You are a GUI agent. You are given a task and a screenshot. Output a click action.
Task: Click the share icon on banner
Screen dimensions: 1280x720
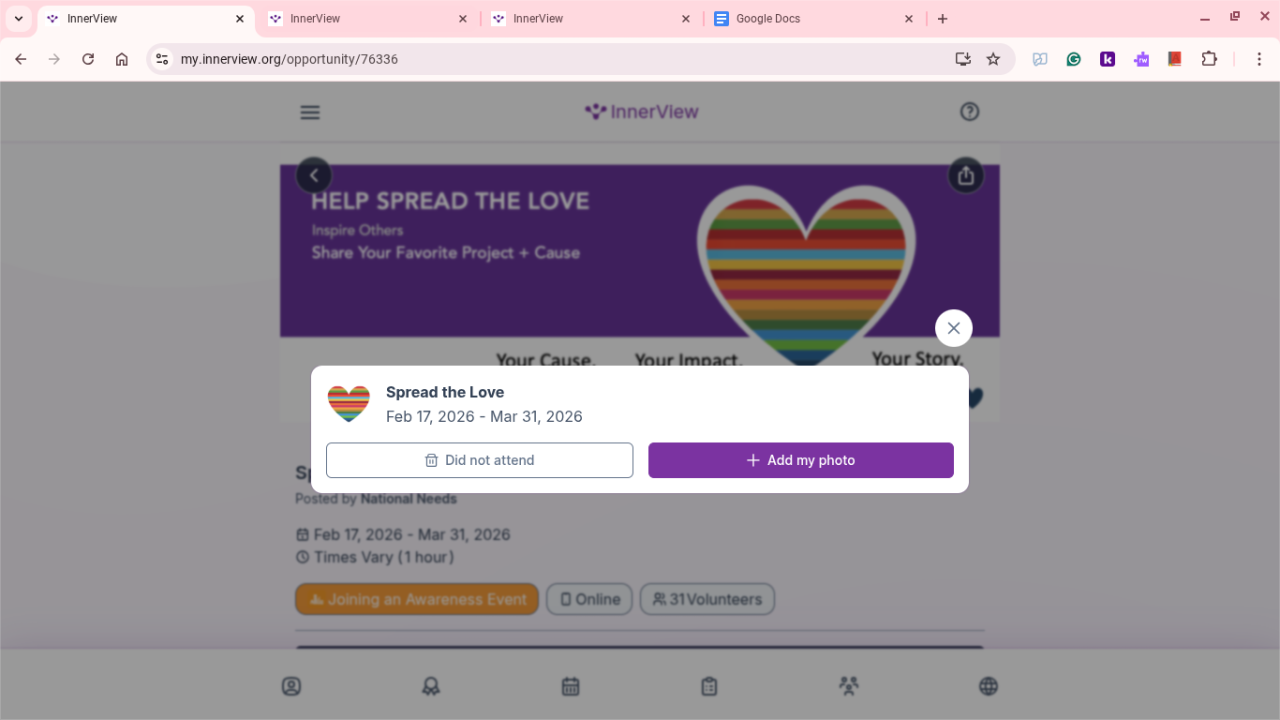coord(966,176)
